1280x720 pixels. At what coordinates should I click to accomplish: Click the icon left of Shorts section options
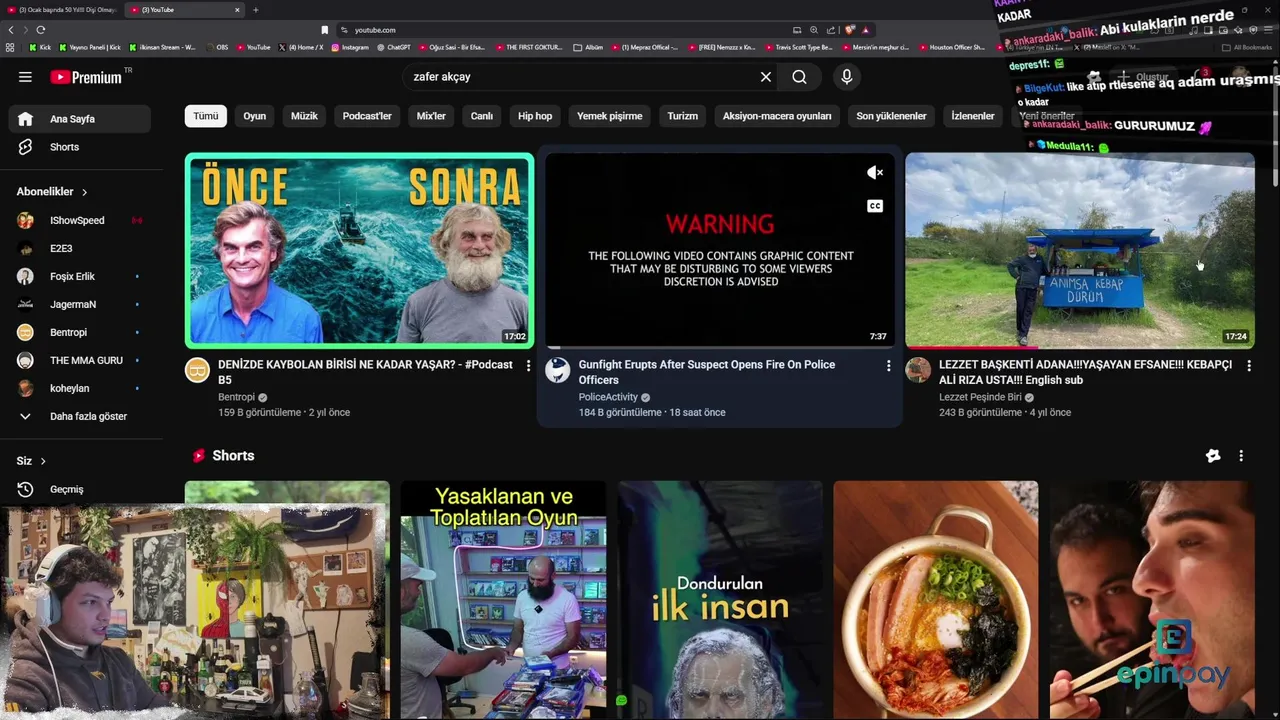point(1213,456)
